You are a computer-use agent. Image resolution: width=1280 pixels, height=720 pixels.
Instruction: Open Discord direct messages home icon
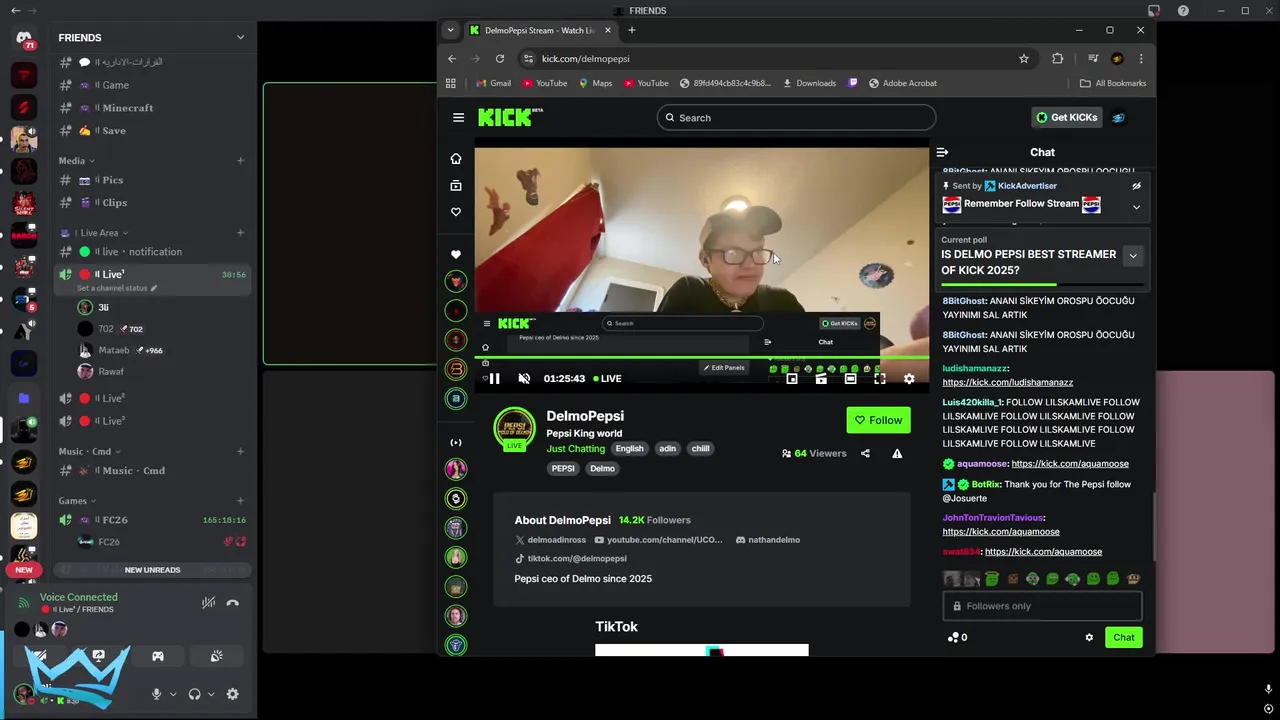coord(24,39)
